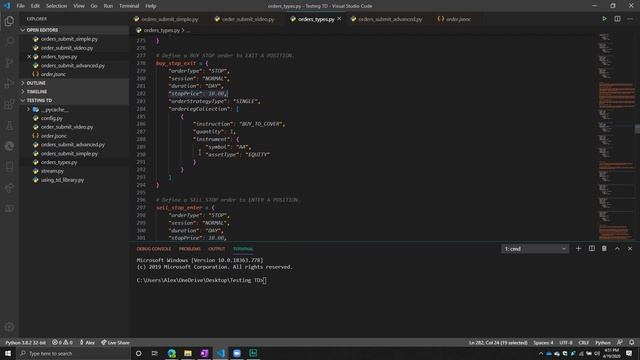Split the editor to the right
This screenshot has width=640, height=360.
617,19
